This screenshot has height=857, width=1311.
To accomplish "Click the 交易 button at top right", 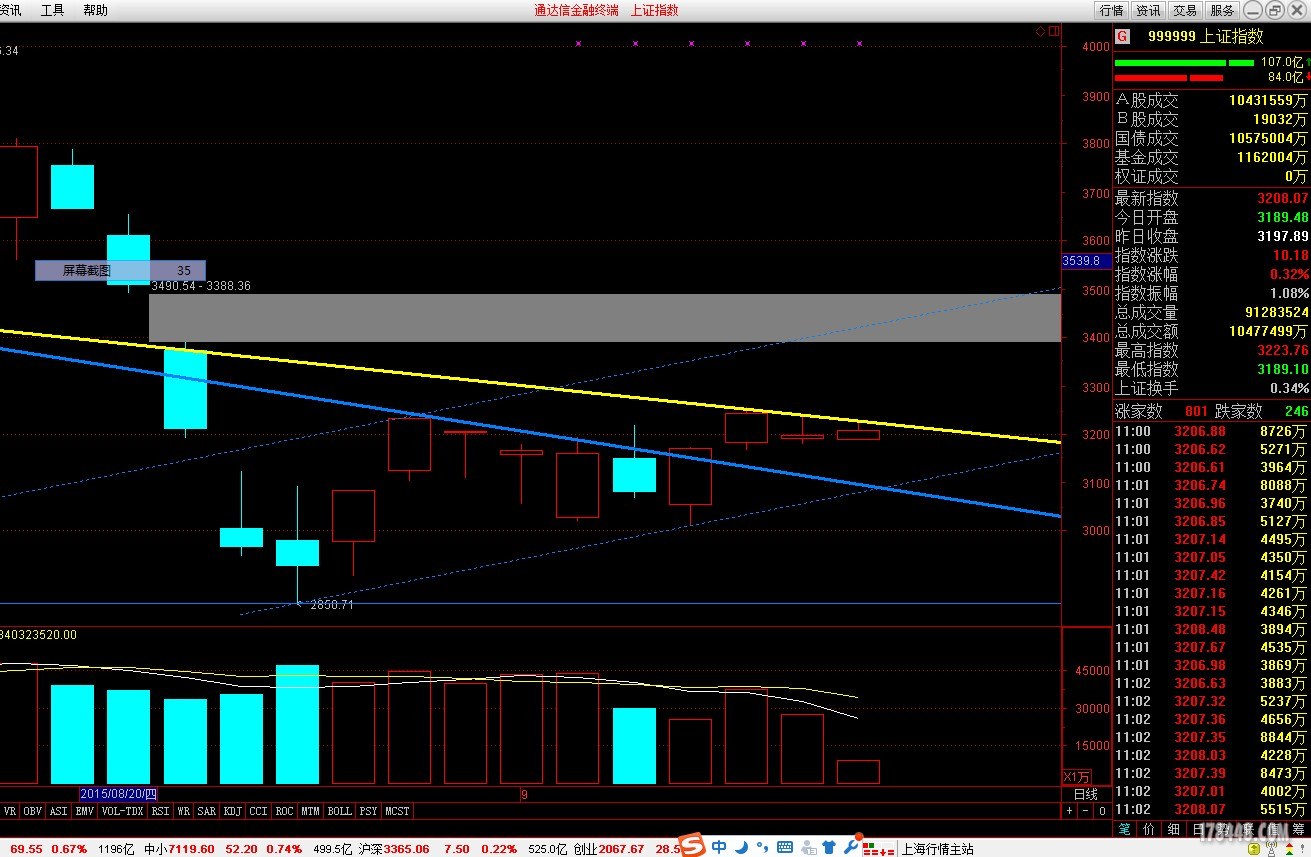I will [x=1185, y=10].
